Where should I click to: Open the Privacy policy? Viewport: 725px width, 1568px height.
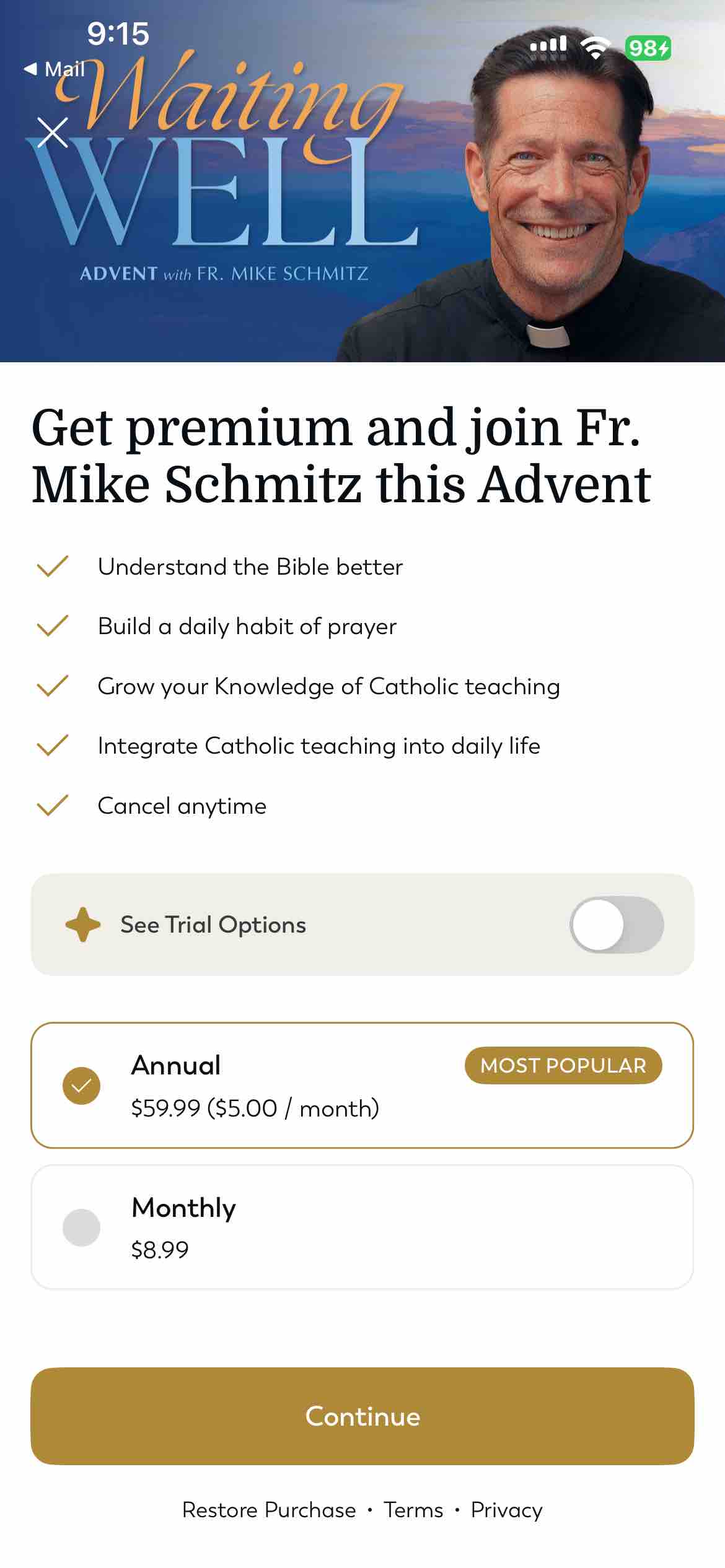506,1510
